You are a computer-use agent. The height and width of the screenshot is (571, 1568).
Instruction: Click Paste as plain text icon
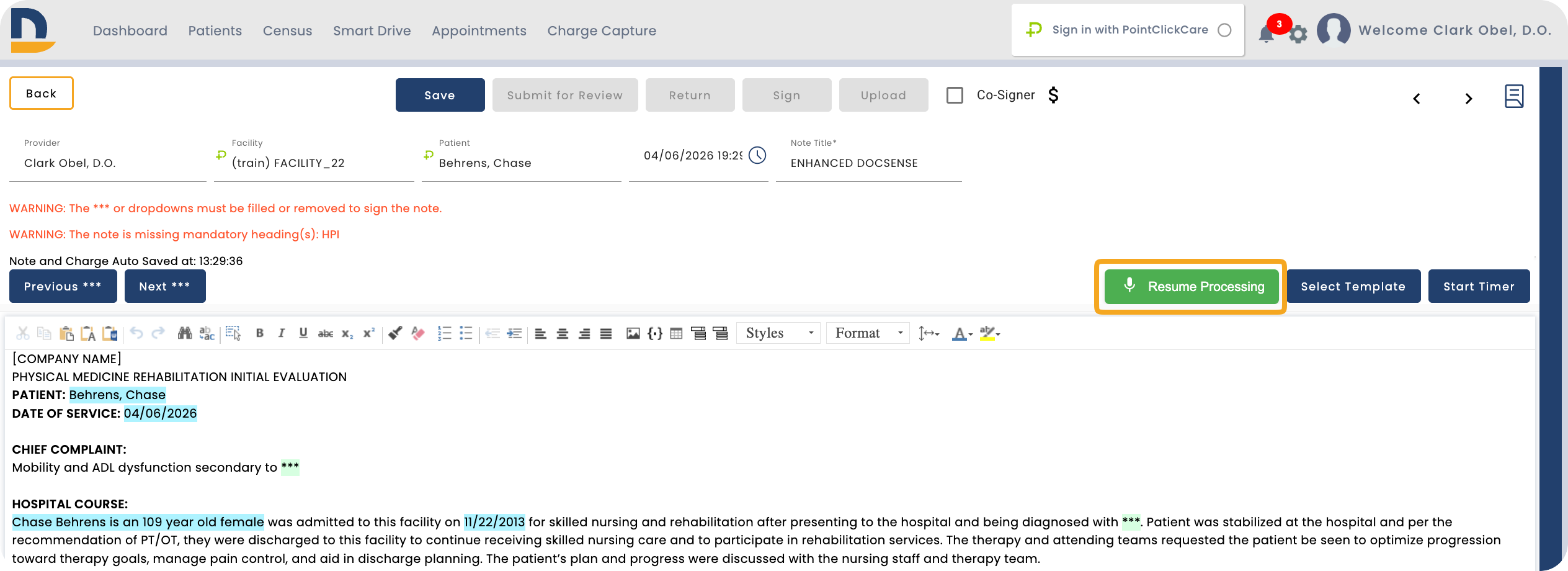coord(88,333)
